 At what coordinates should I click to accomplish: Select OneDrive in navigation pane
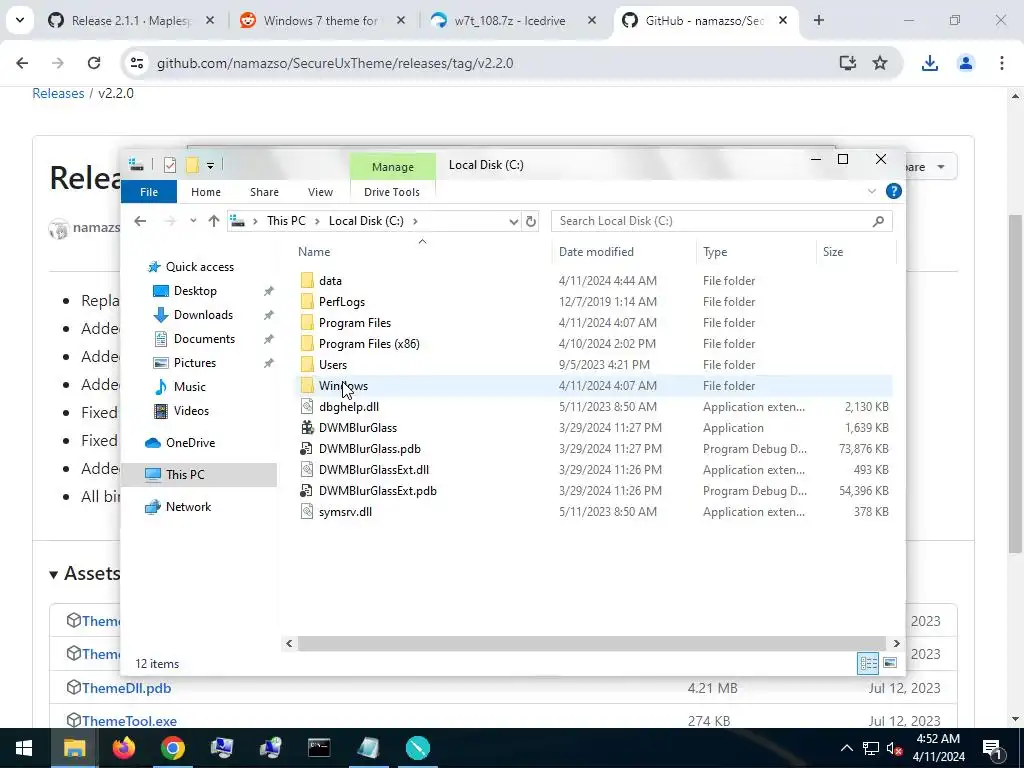[x=190, y=443]
